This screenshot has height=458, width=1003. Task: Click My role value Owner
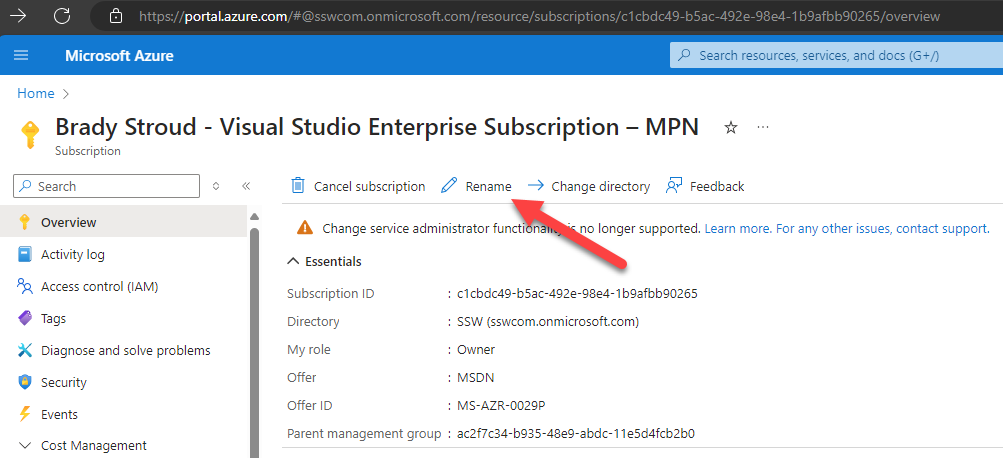click(x=476, y=350)
